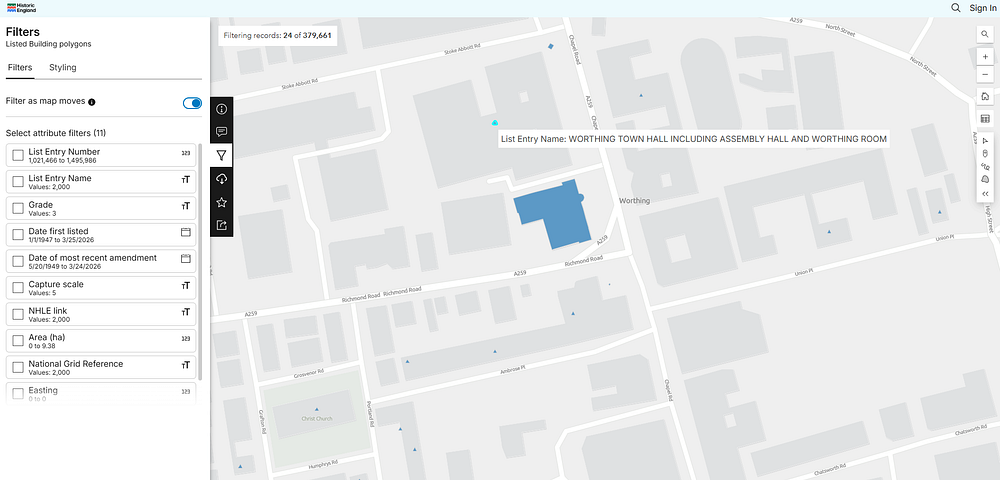Click the Sign In link

point(982,8)
